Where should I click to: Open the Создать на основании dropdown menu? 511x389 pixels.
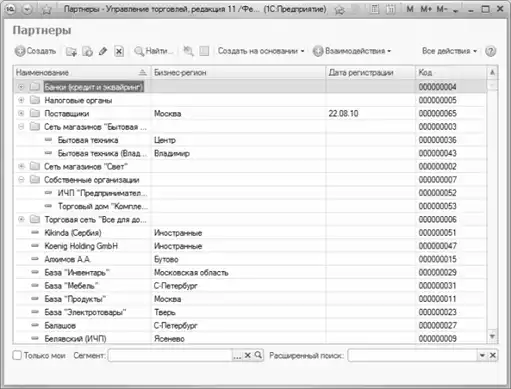click(x=261, y=51)
